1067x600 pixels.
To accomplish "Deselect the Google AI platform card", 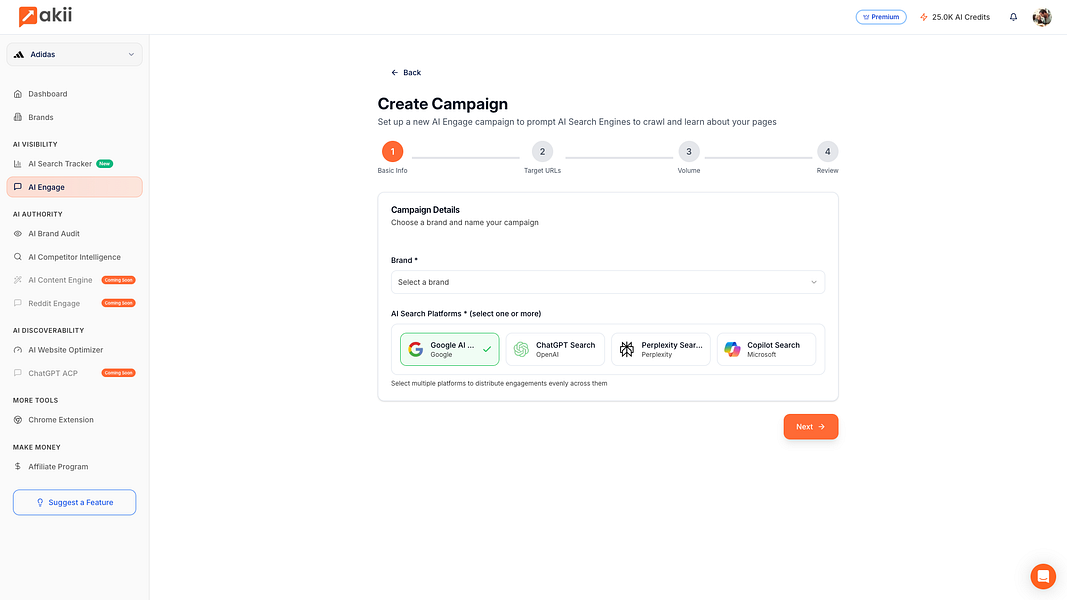I will pos(449,349).
